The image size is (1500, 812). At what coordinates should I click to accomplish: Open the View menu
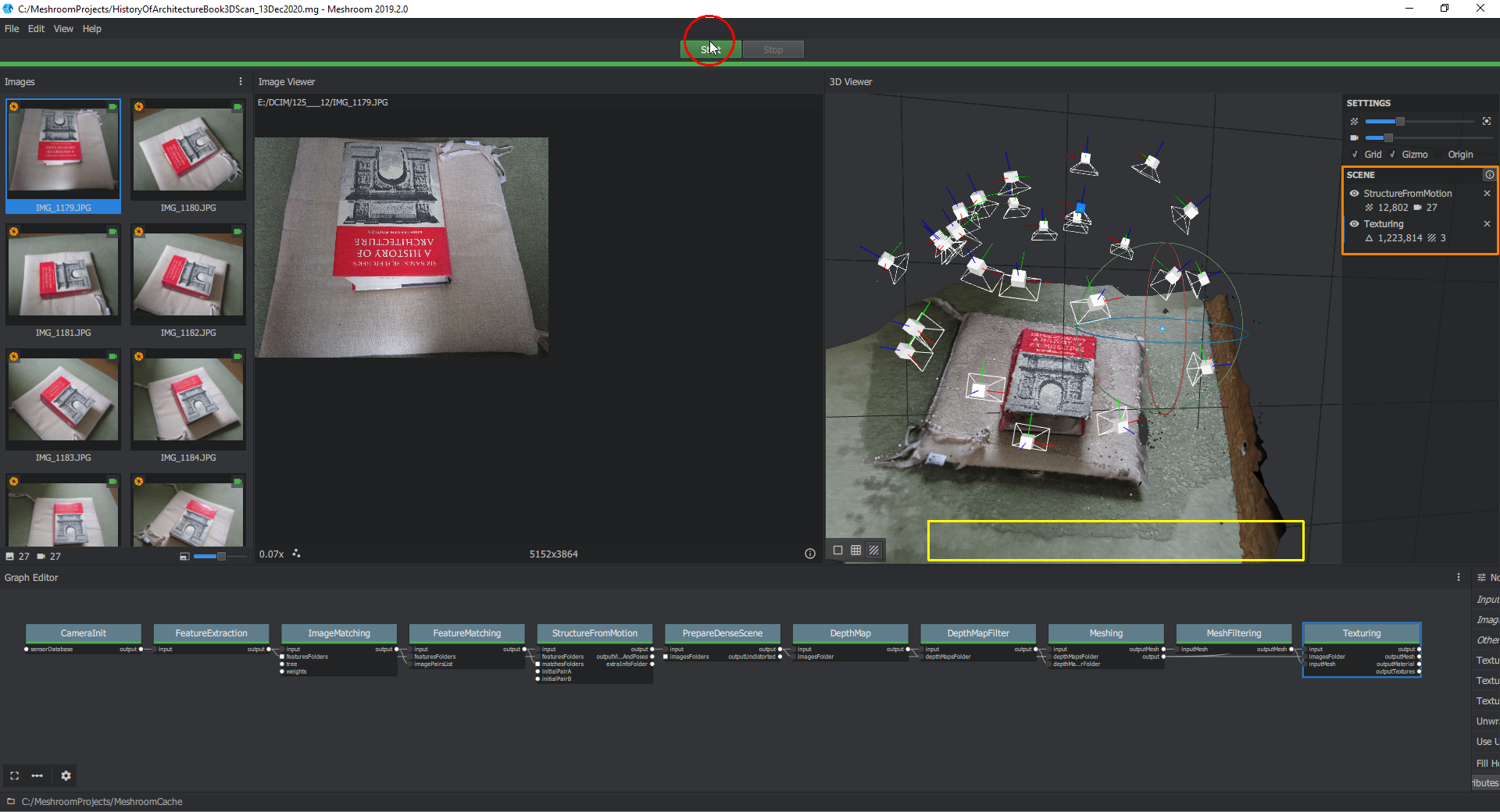click(x=63, y=29)
